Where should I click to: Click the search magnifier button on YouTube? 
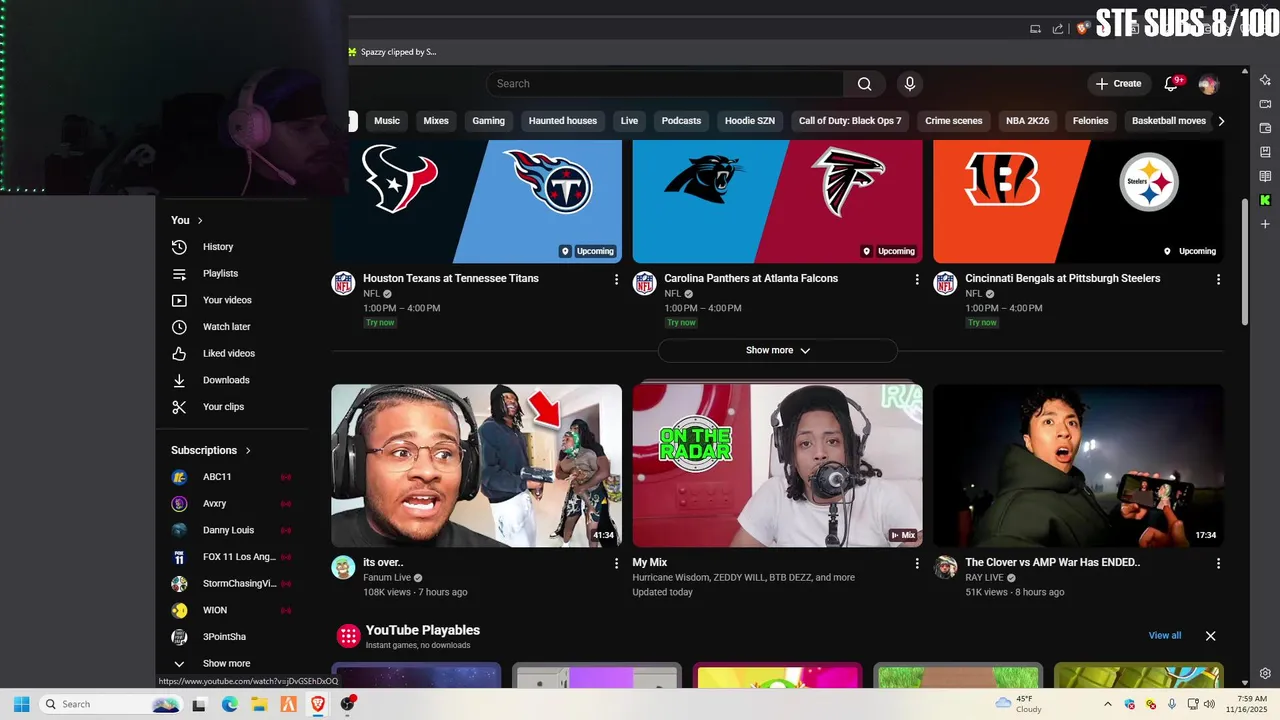click(x=865, y=84)
